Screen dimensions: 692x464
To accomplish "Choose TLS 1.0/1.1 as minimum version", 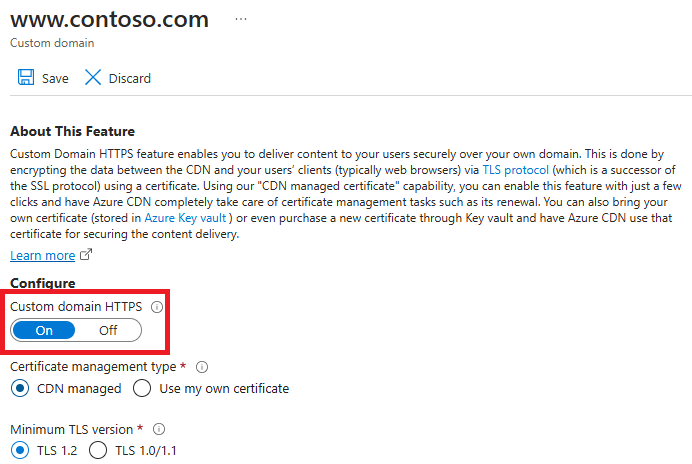I will (x=98, y=450).
